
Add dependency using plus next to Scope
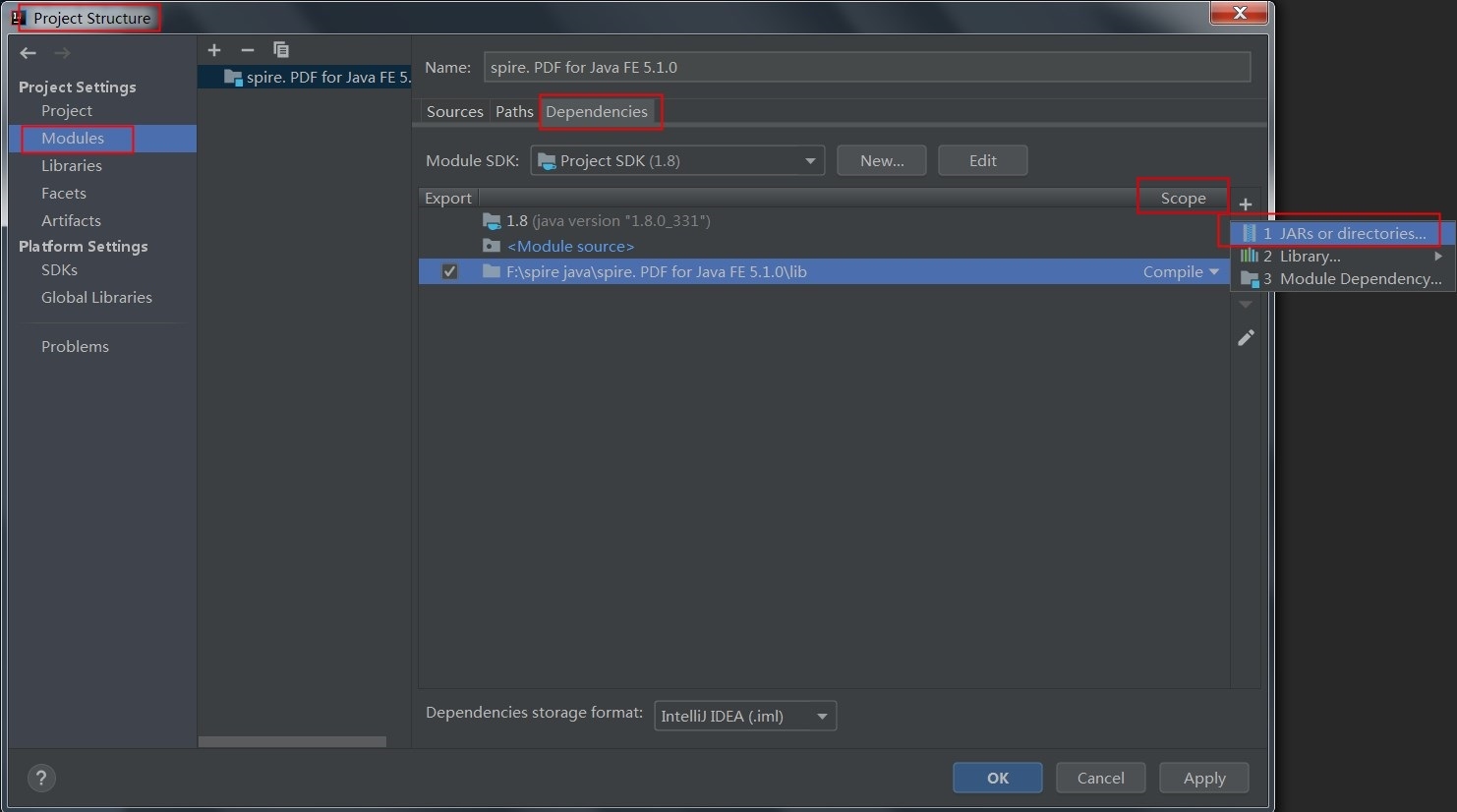[1246, 204]
